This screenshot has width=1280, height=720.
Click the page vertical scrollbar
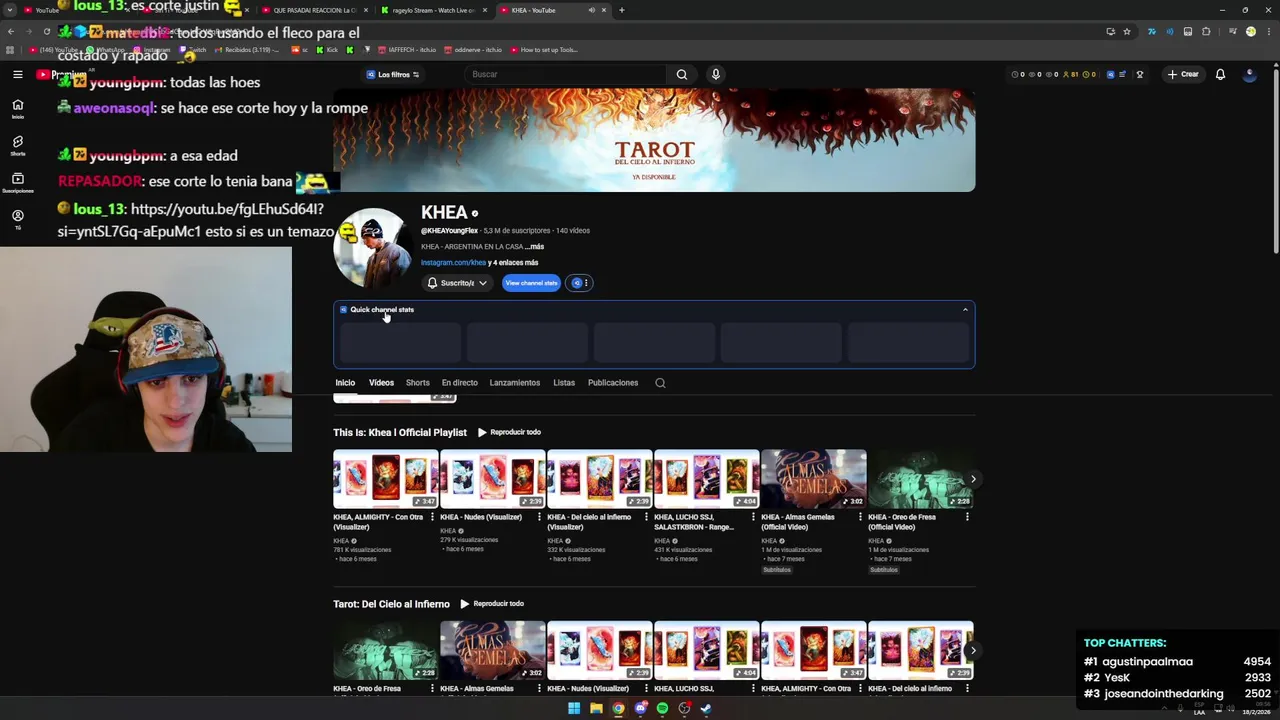(1275, 160)
